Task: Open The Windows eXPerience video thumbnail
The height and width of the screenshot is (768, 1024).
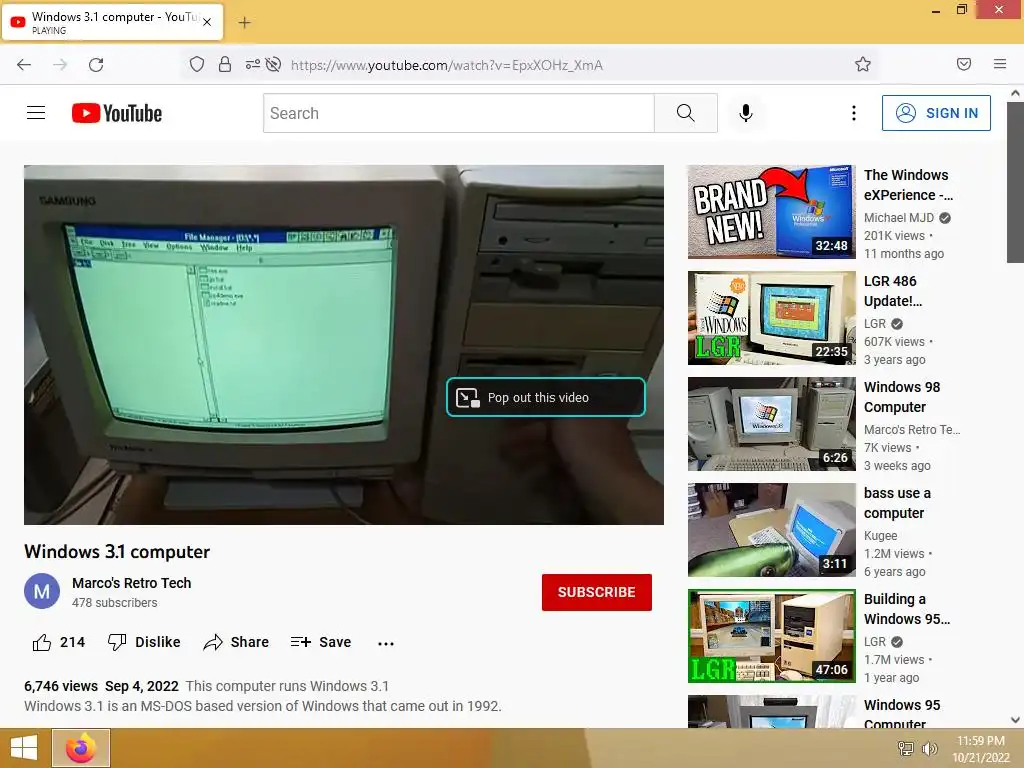Action: [x=771, y=212]
